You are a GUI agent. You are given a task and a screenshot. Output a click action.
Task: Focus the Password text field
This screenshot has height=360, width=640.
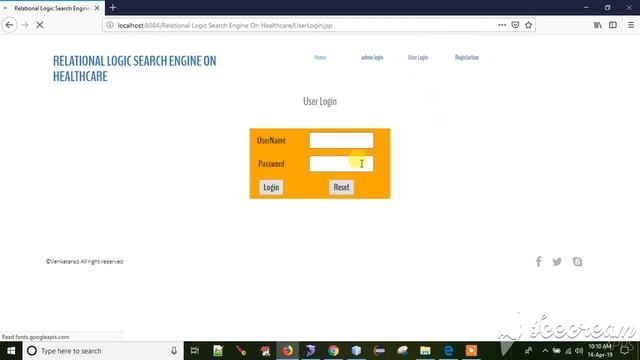pos(341,164)
